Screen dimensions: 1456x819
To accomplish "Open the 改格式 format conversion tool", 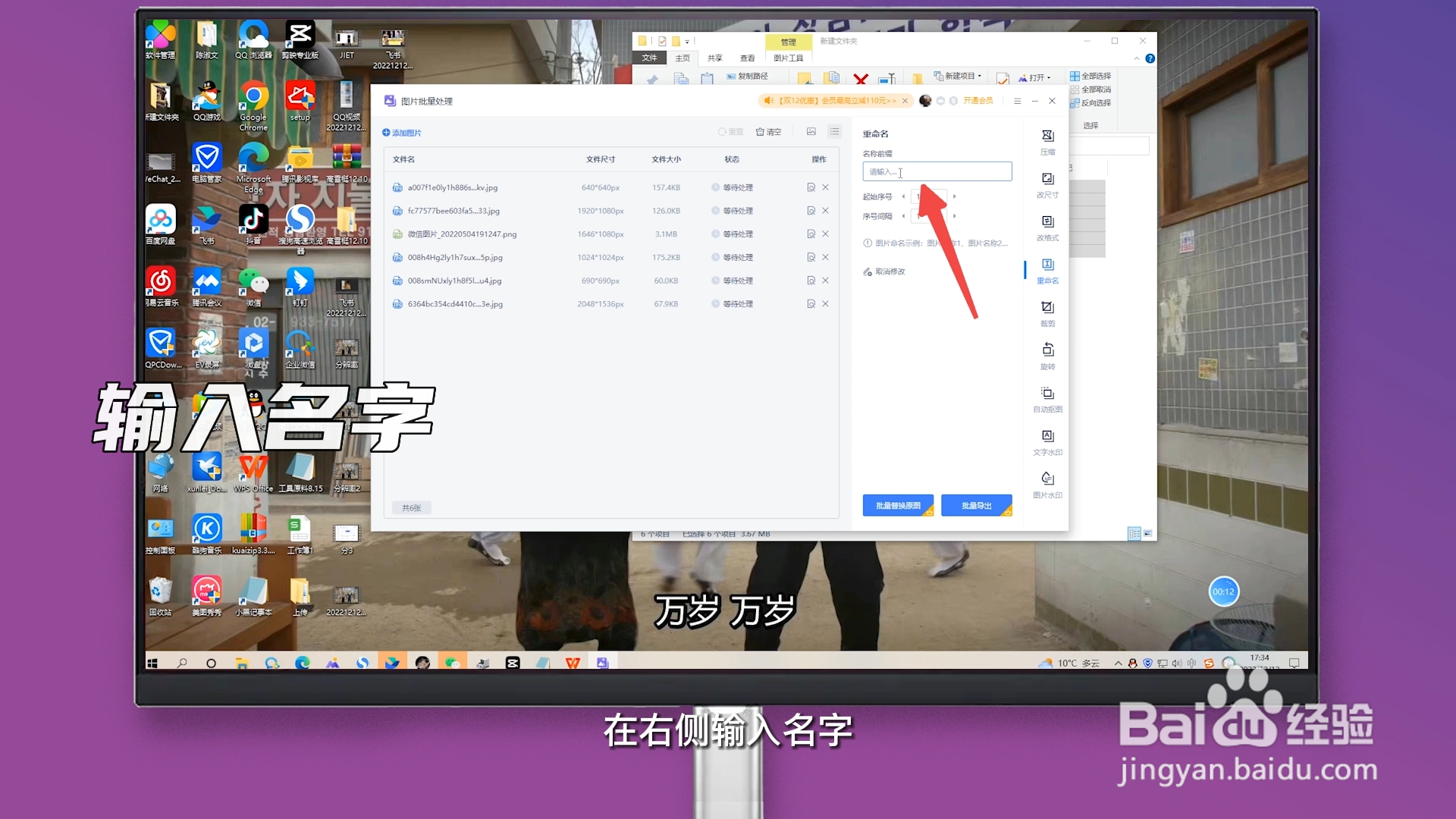I will click(x=1047, y=227).
